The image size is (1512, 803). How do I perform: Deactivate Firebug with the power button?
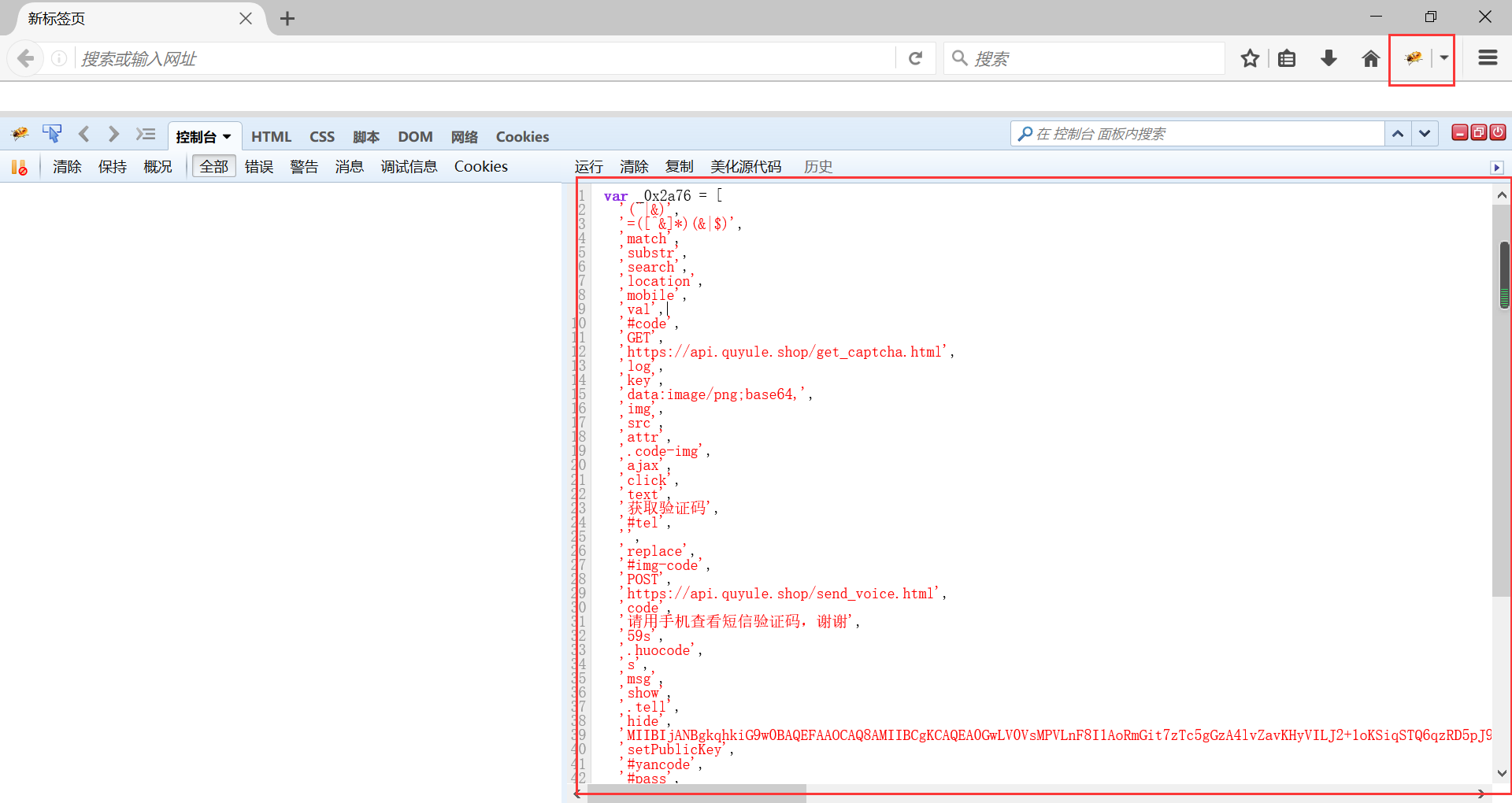pos(1498,132)
